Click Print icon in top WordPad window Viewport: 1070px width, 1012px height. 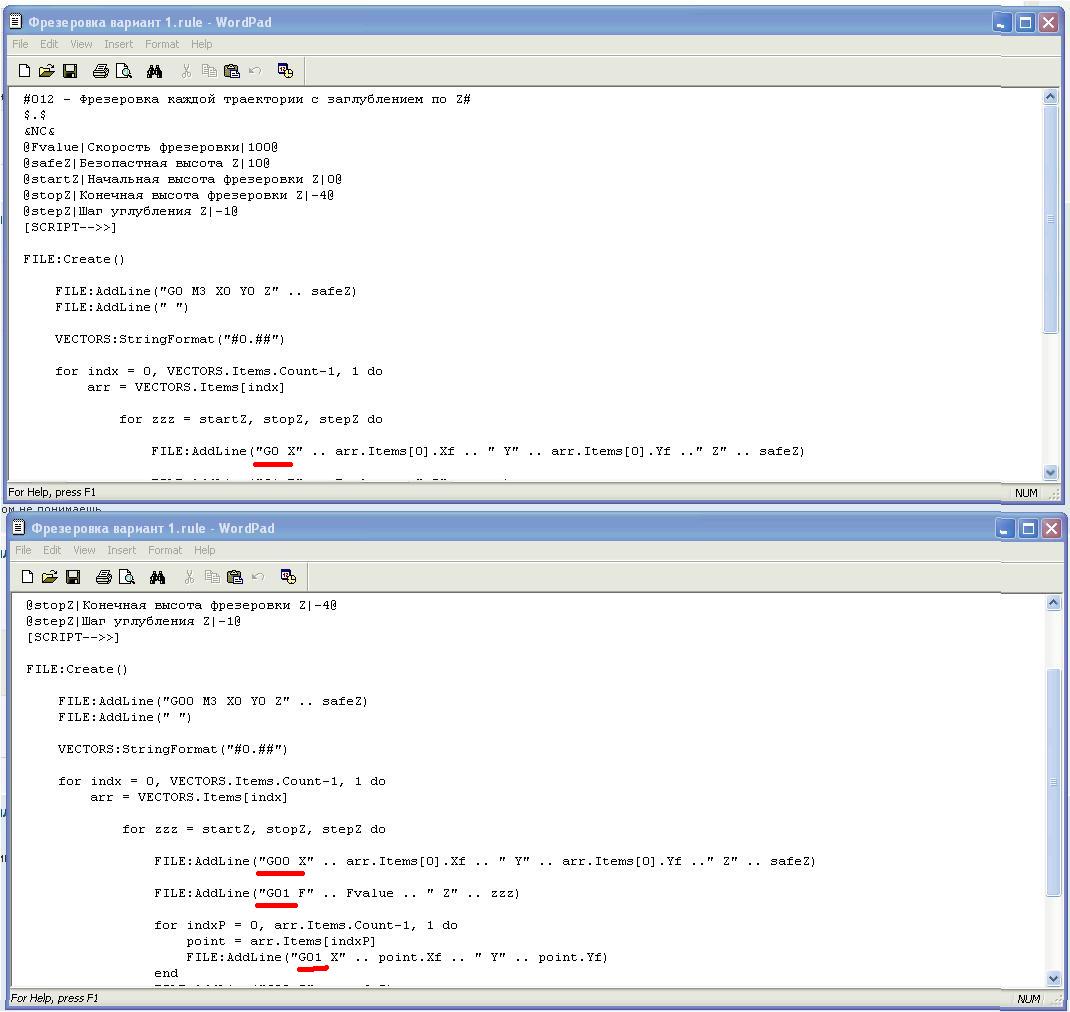click(100, 71)
